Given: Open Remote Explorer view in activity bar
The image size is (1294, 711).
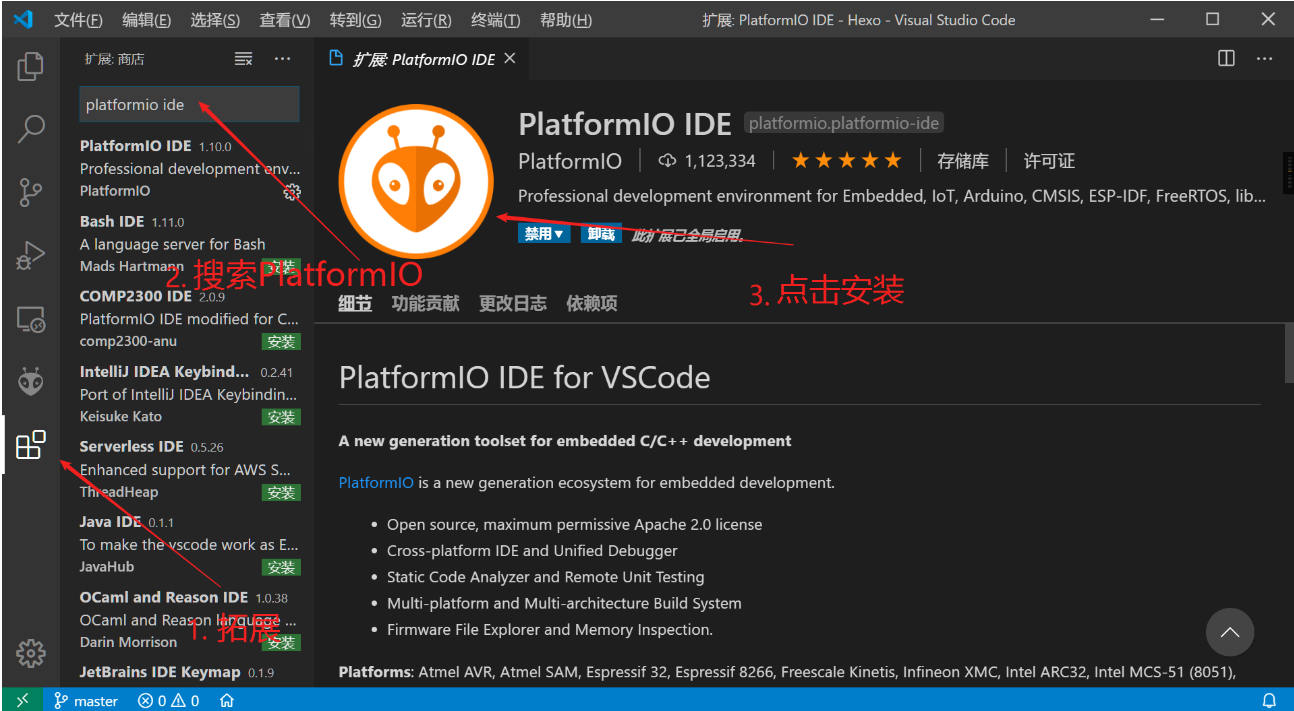Looking at the screenshot, I should coord(31,319).
